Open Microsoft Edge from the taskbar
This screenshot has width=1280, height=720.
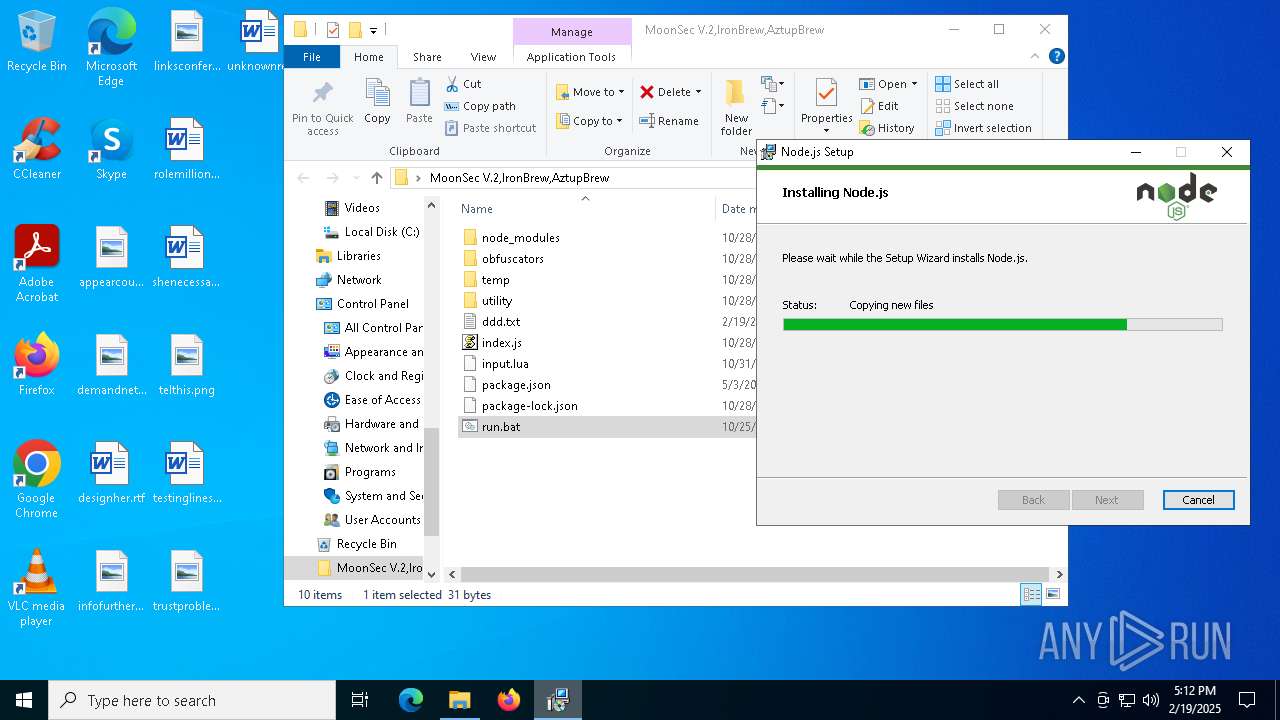coord(411,700)
